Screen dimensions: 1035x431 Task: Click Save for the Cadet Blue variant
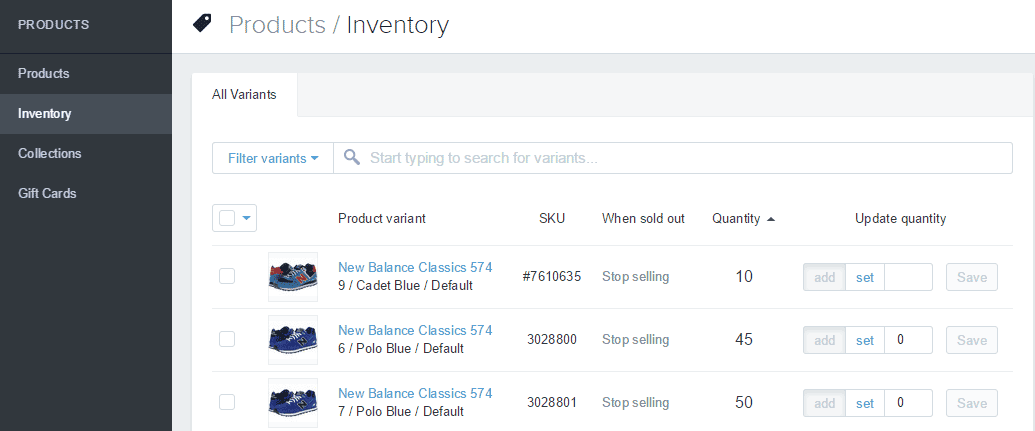click(x=972, y=277)
